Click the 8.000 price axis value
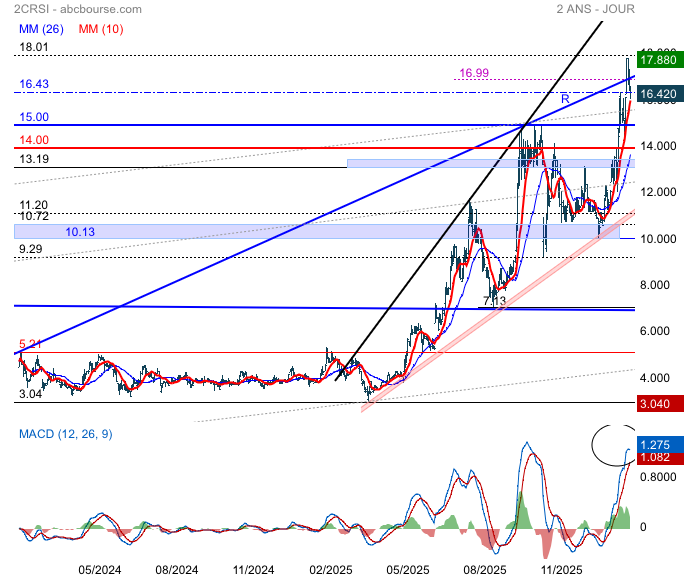Image resolution: width=684 pixels, height=580 pixels. coord(655,285)
